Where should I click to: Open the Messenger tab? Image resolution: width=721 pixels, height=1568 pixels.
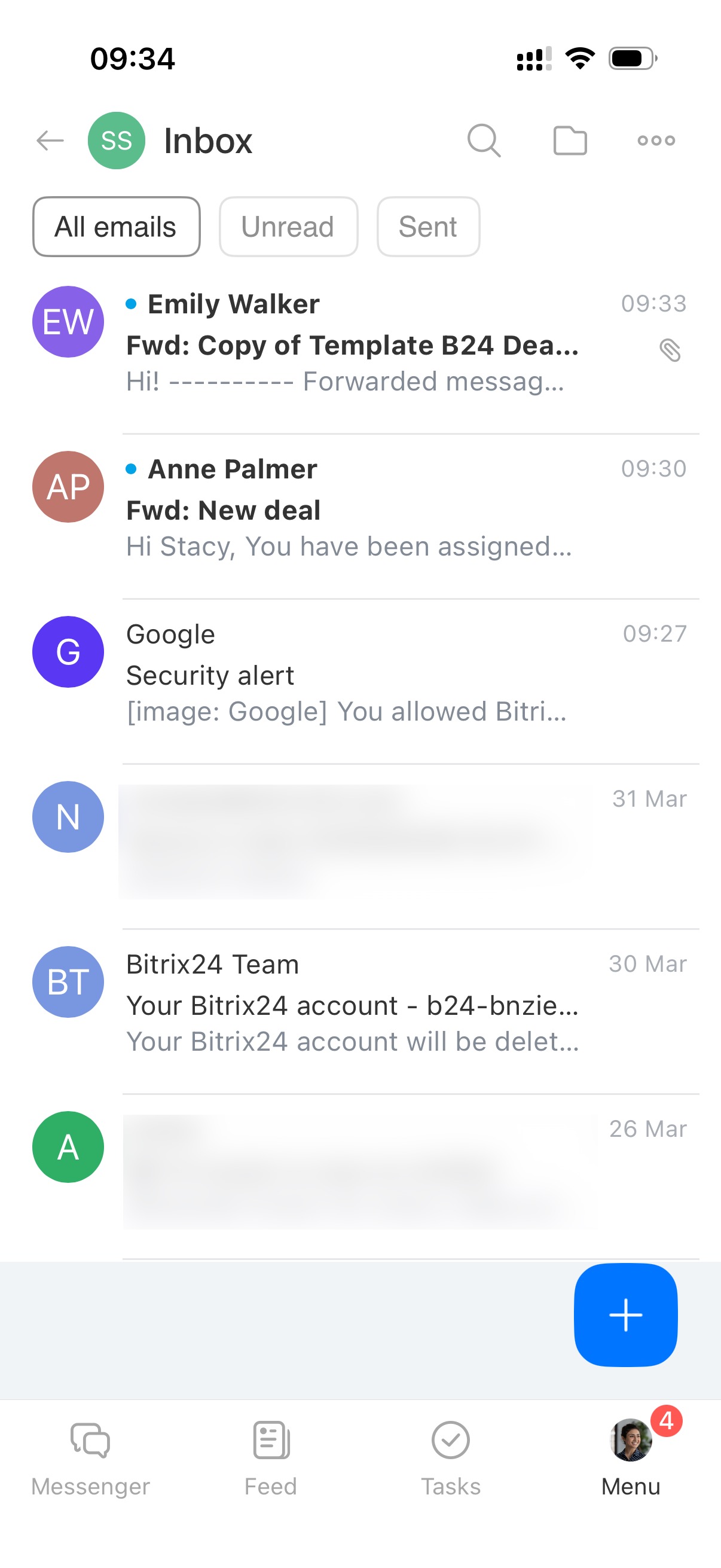[x=90, y=1457]
